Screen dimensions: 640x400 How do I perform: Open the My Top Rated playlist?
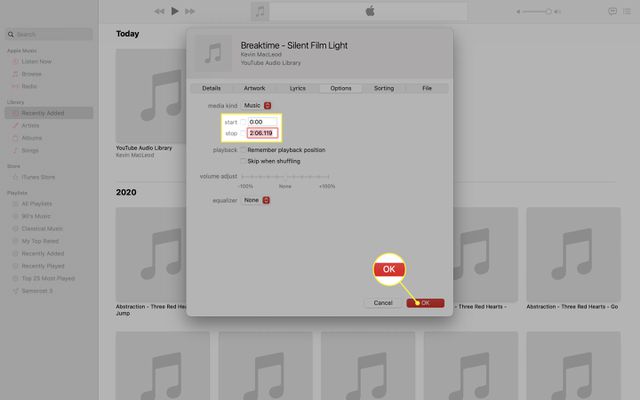click(x=40, y=241)
